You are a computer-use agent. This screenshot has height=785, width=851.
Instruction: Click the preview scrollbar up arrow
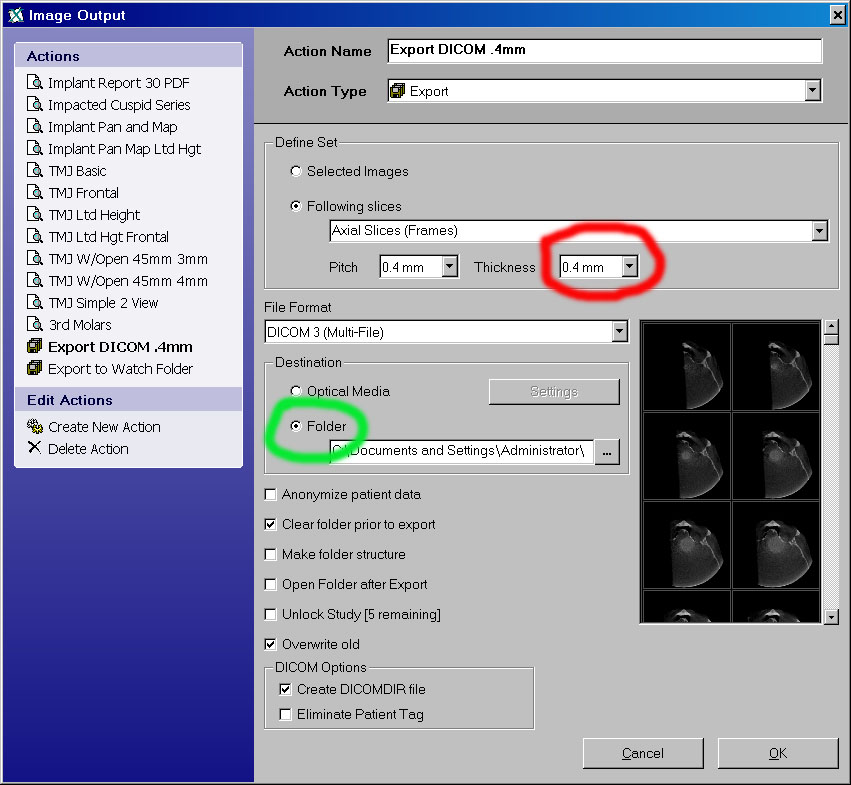click(831, 326)
